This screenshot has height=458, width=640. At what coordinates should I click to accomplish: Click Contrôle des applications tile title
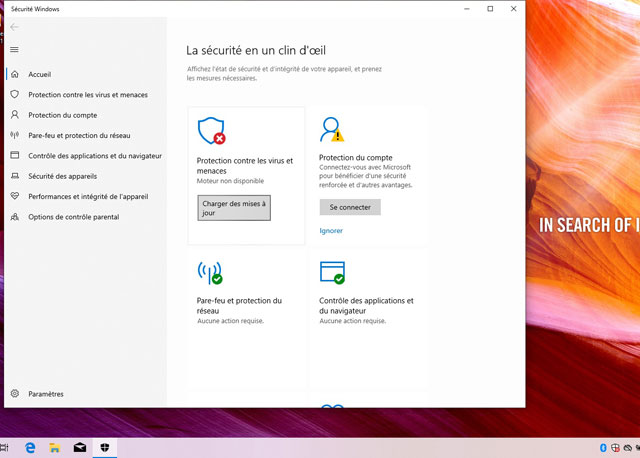coord(366,306)
